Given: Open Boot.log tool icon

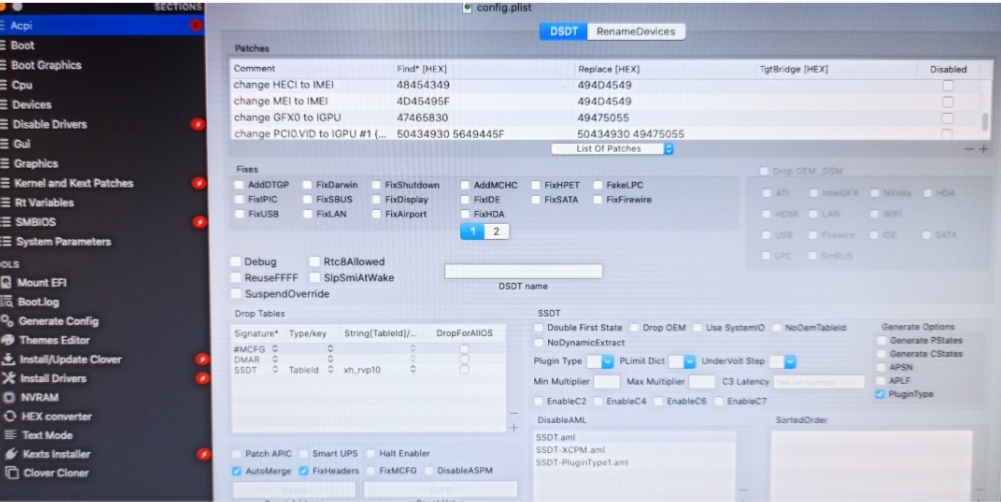Looking at the screenshot, I should pos(7,301).
